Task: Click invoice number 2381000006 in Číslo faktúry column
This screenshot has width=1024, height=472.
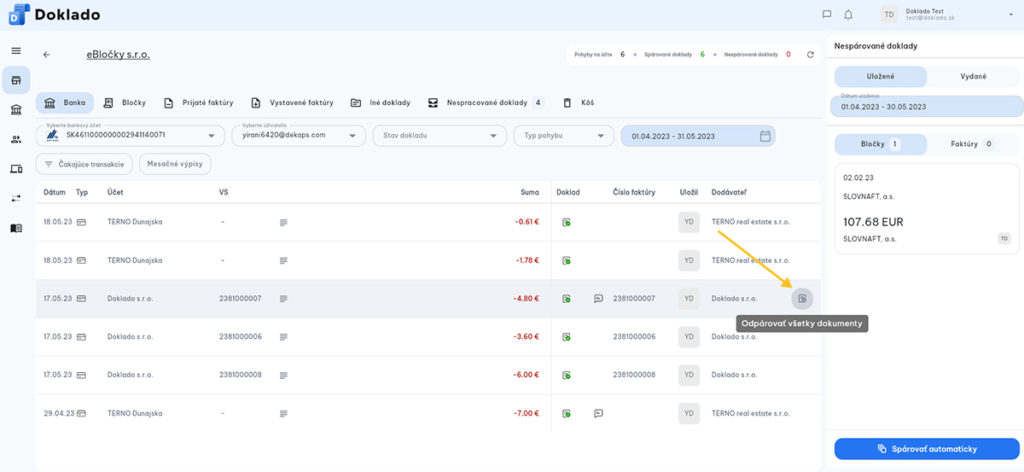Action: click(x=634, y=337)
